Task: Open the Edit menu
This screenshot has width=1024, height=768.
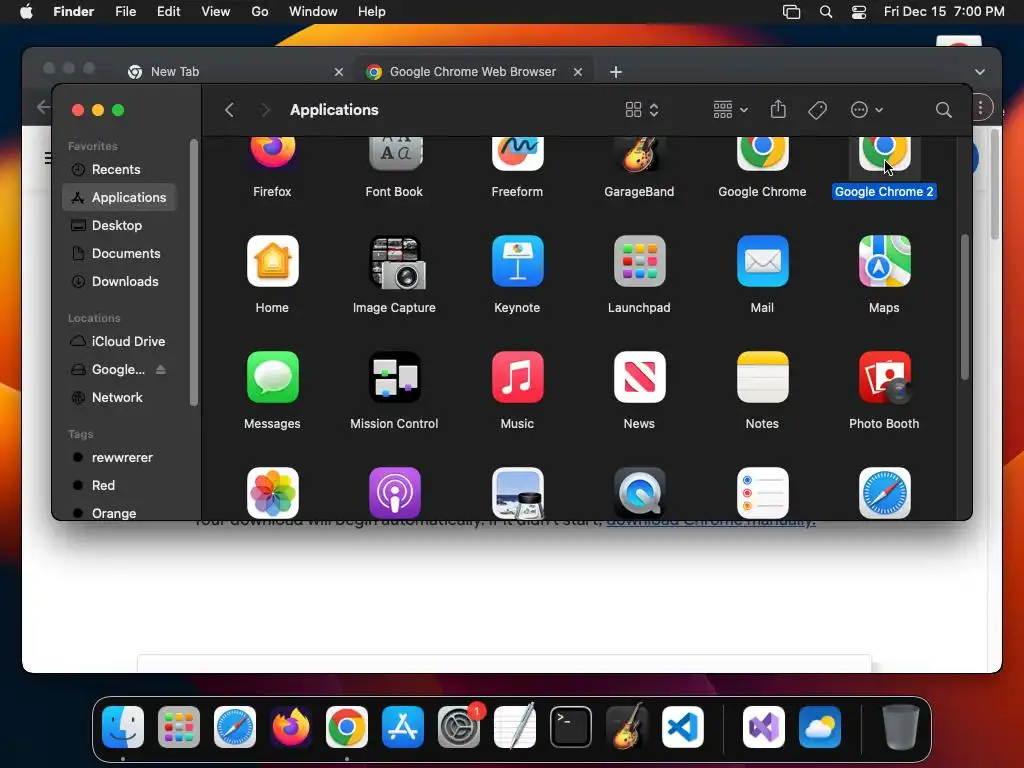Action: [168, 12]
